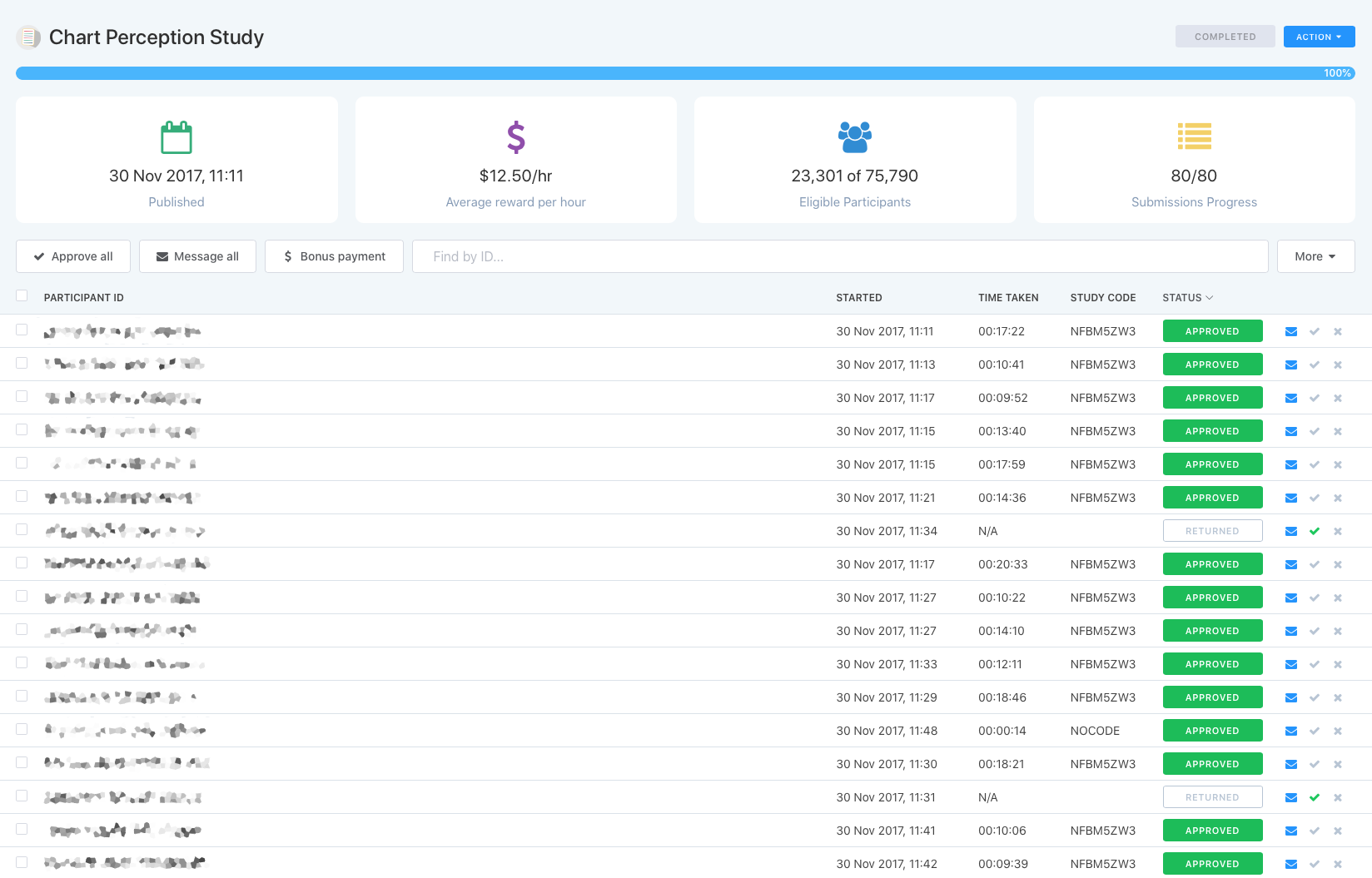Image resolution: width=1372 pixels, height=878 pixels.
Task: Expand the Status column filter
Action: 1188,298
